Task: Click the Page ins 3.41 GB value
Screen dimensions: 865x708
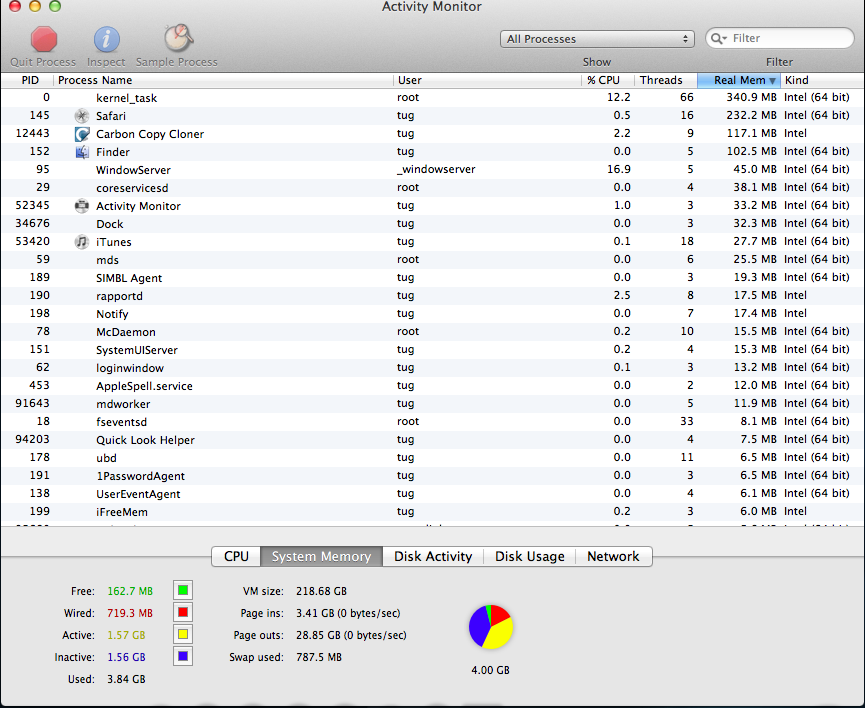Action: [348, 613]
